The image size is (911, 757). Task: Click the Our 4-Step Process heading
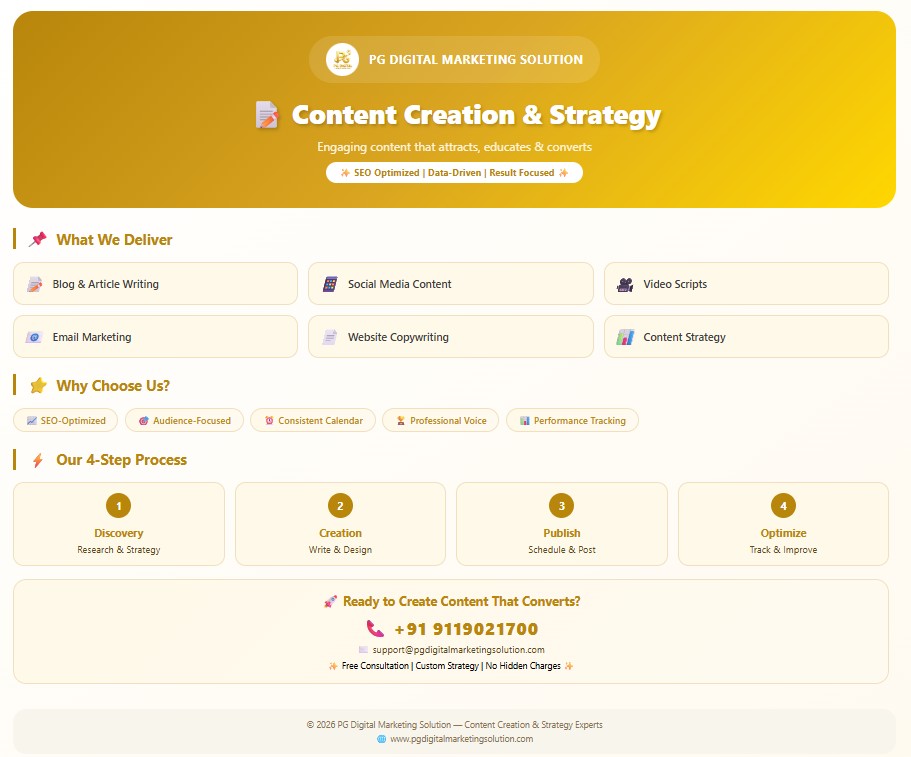point(121,460)
